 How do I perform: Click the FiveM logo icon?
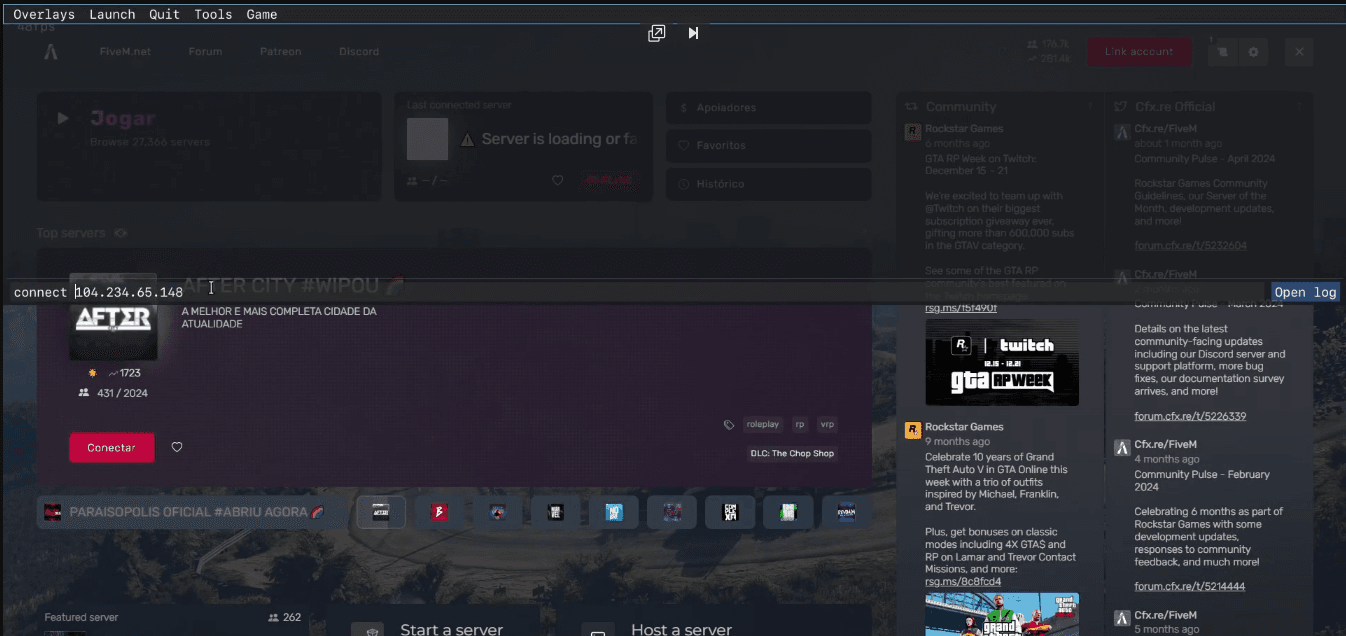click(50, 52)
